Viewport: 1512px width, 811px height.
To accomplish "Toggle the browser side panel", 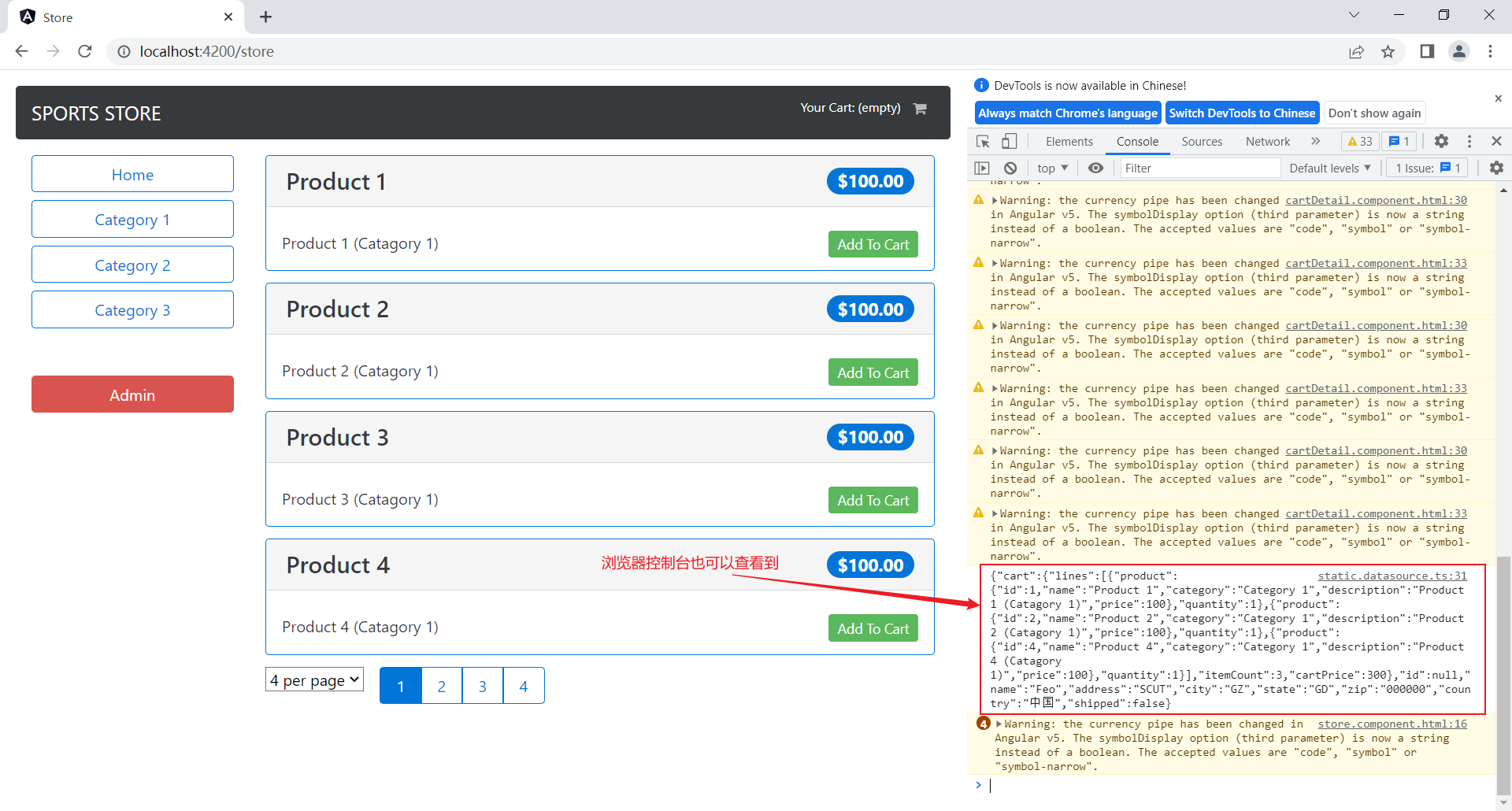I will [1427, 51].
